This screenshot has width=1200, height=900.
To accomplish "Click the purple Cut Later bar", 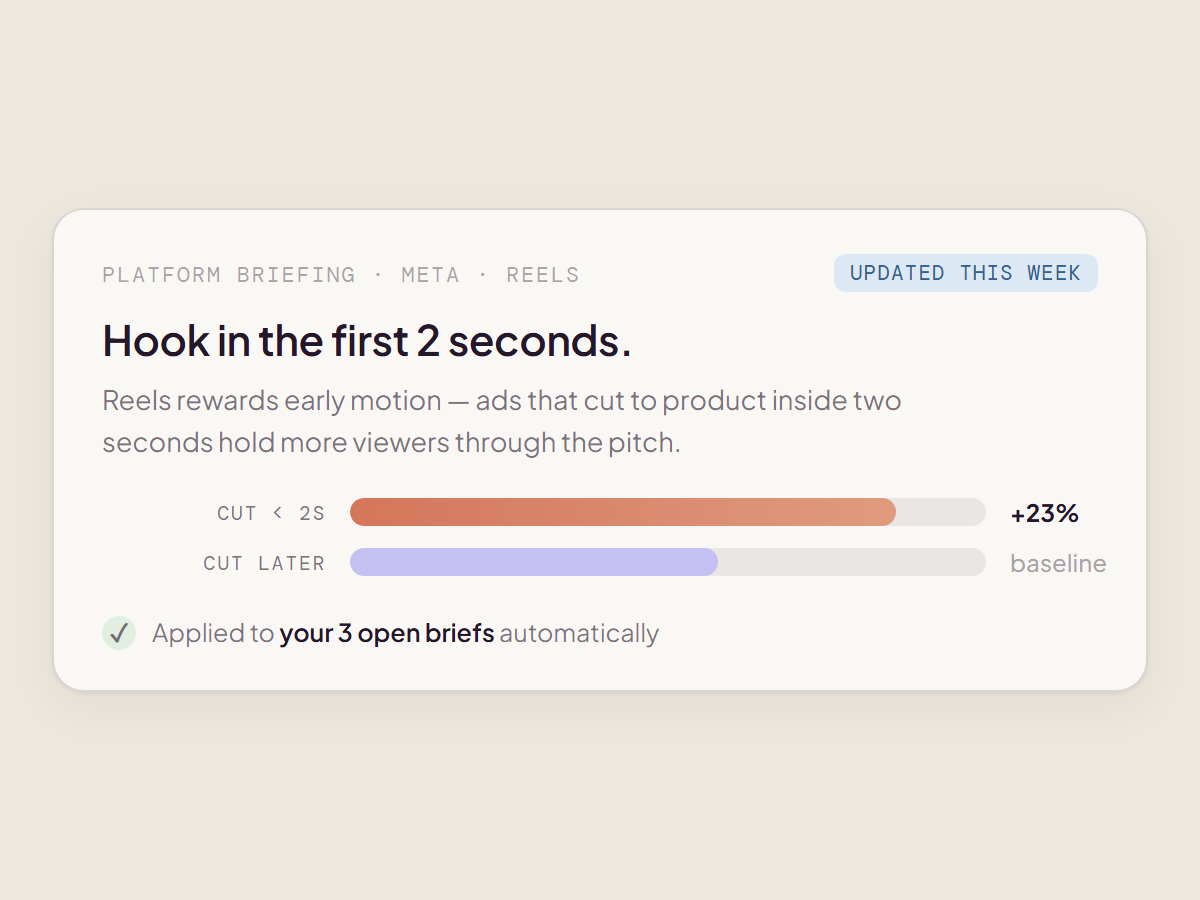I will tap(534, 562).
